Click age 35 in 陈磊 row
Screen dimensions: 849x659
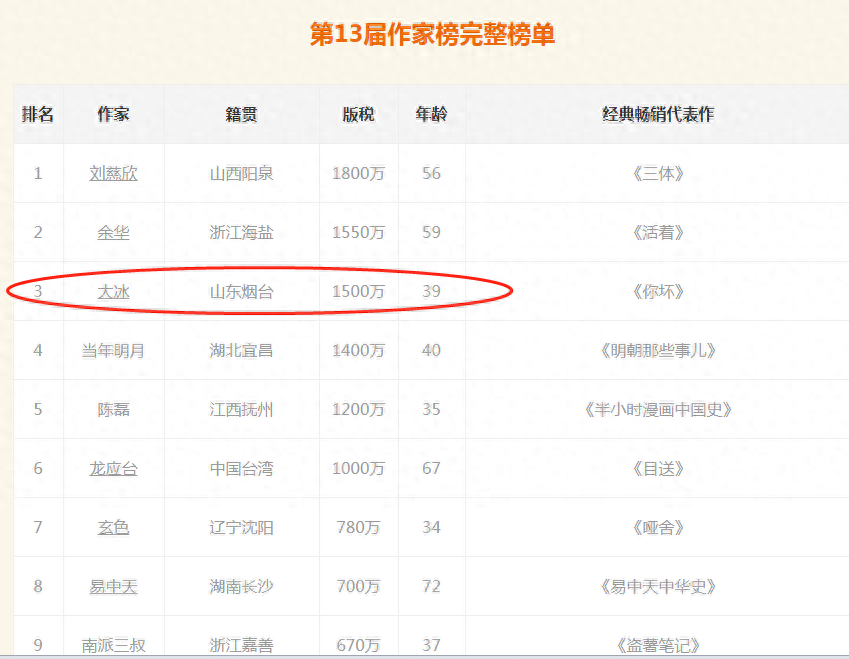[432, 409]
